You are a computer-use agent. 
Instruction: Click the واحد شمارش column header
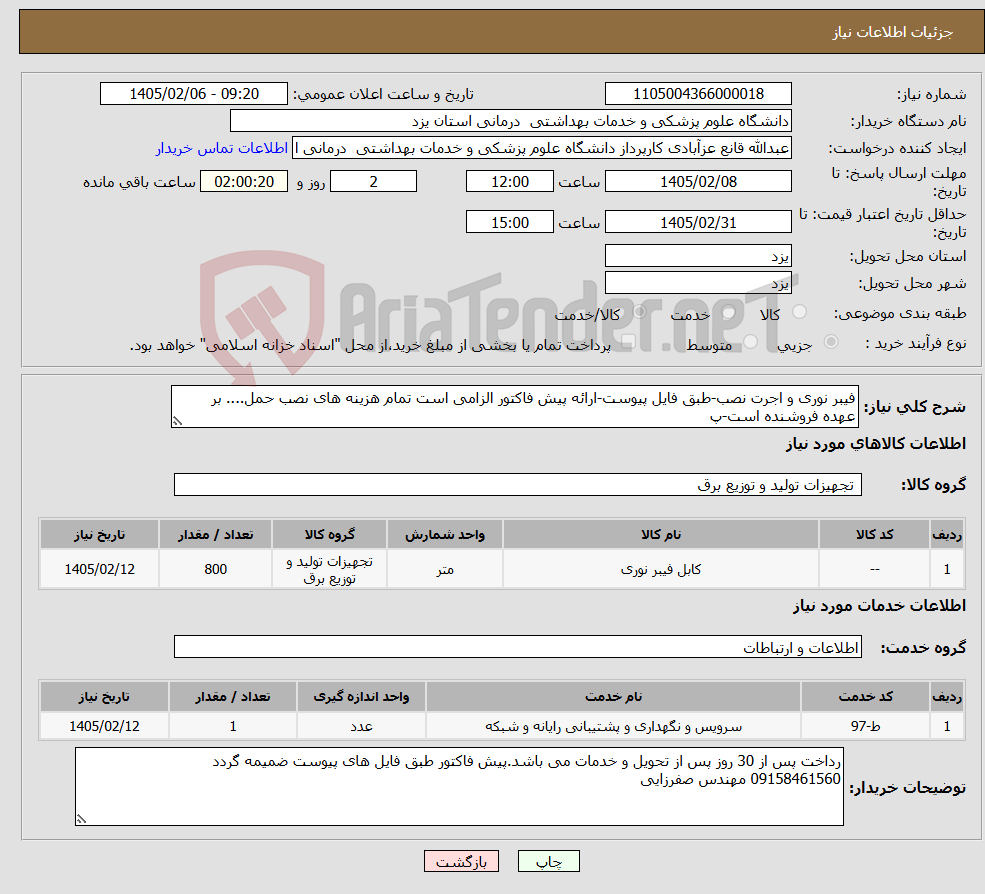click(445, 534)
